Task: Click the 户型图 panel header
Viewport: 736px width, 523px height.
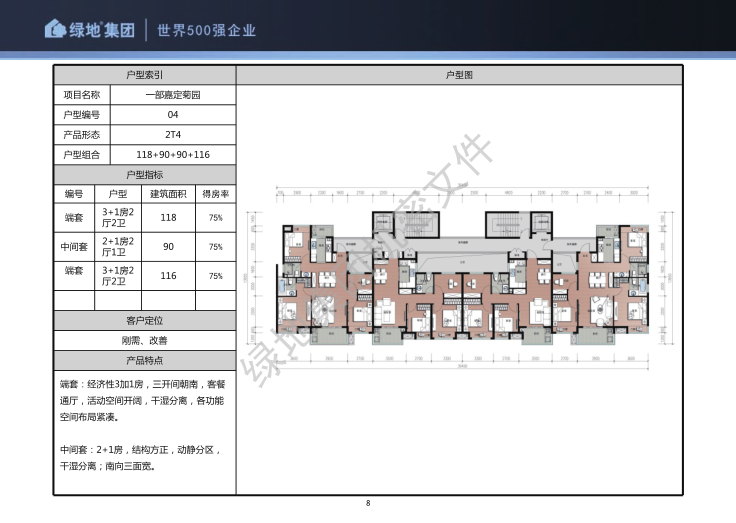Action: point(459,75)
